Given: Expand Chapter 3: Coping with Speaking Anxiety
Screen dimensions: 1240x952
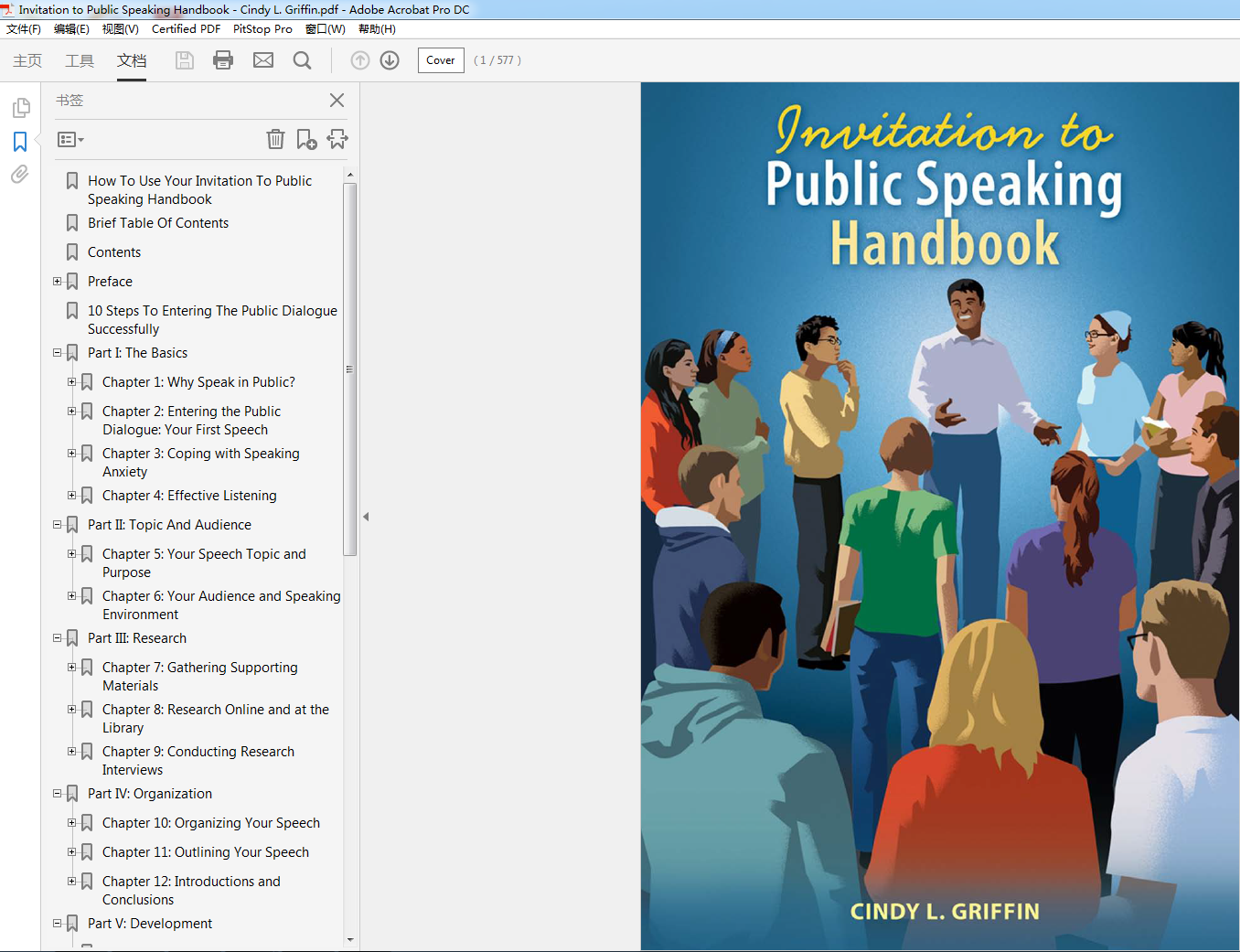Looking at the screenshot, I should pyautogui.click(x=71, y=453).
